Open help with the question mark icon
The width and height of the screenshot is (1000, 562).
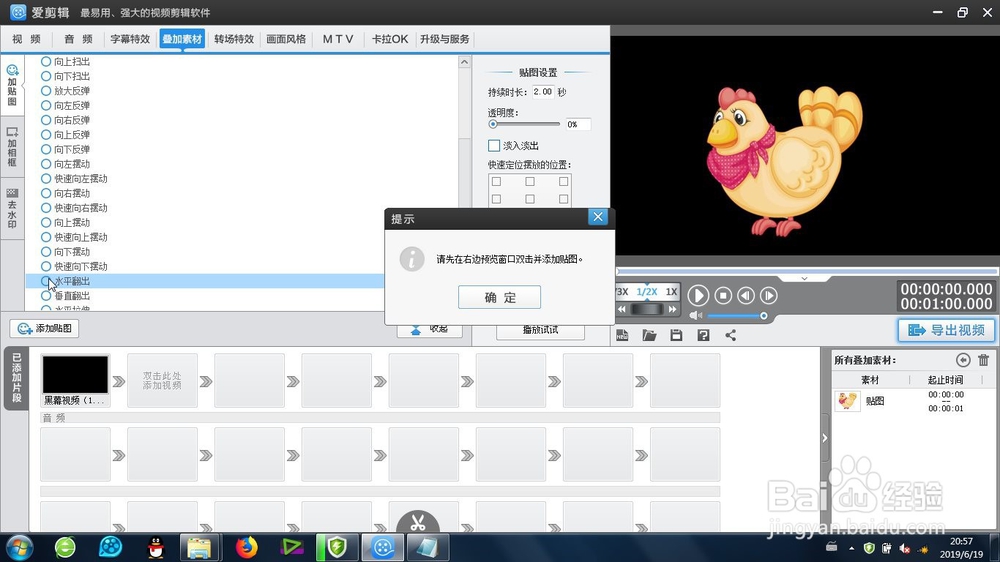[703, 335]
